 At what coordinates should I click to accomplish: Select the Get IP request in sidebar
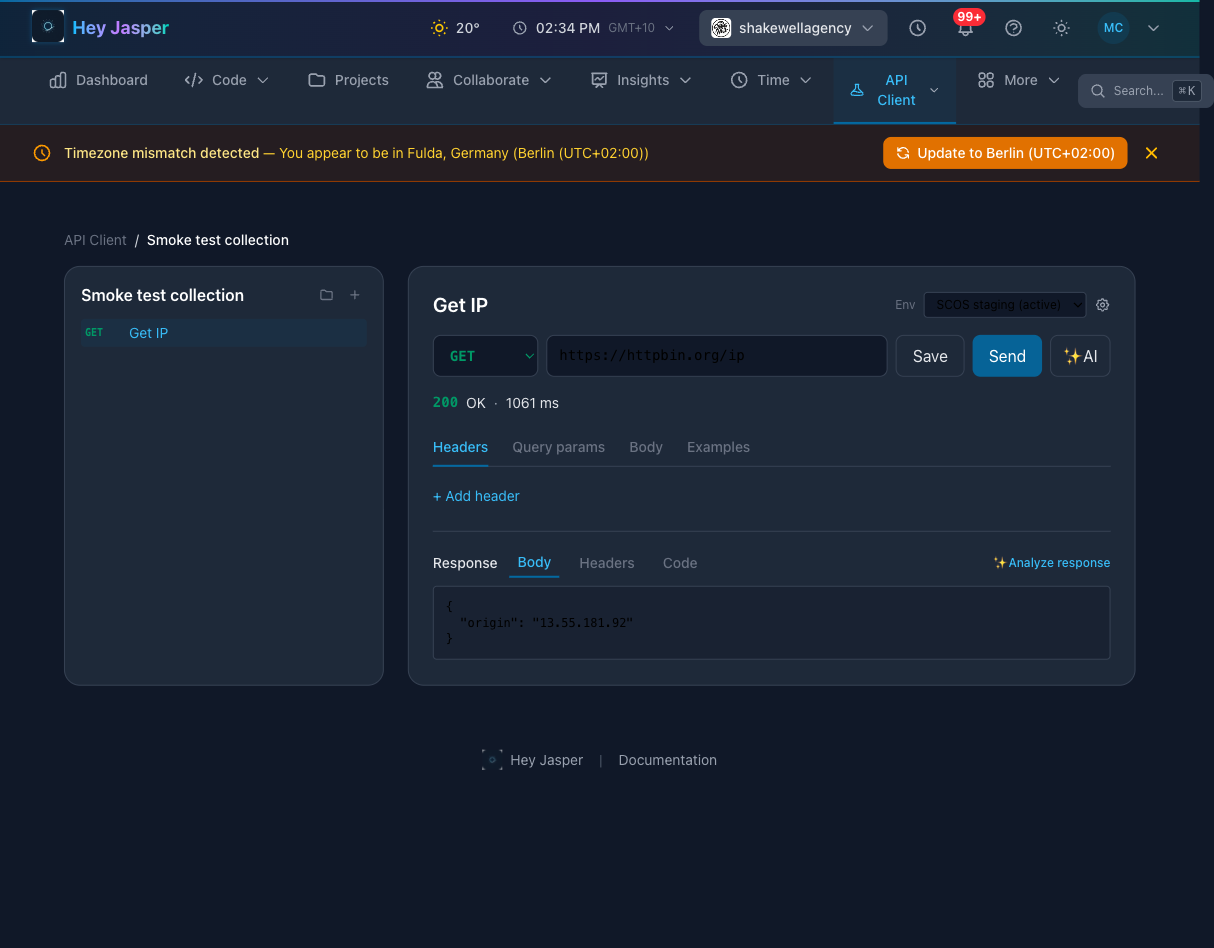(x=224, y=333)
